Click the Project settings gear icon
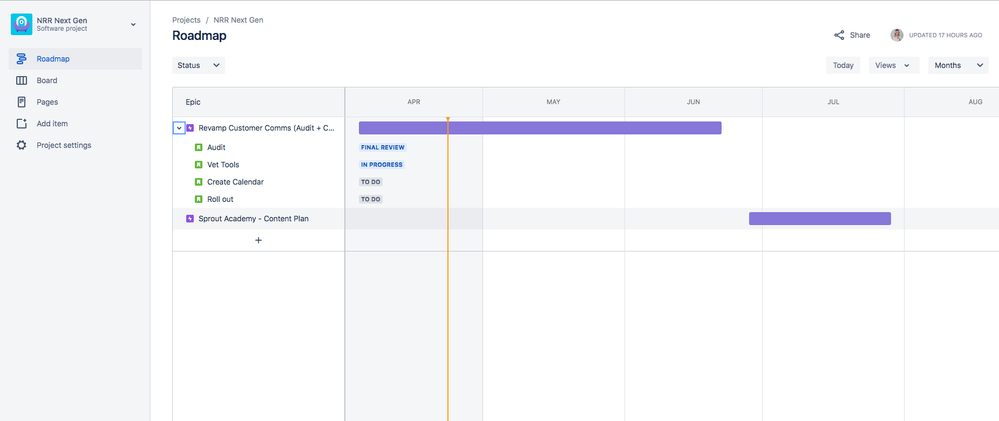999x421 pixels. coord(21,145)
